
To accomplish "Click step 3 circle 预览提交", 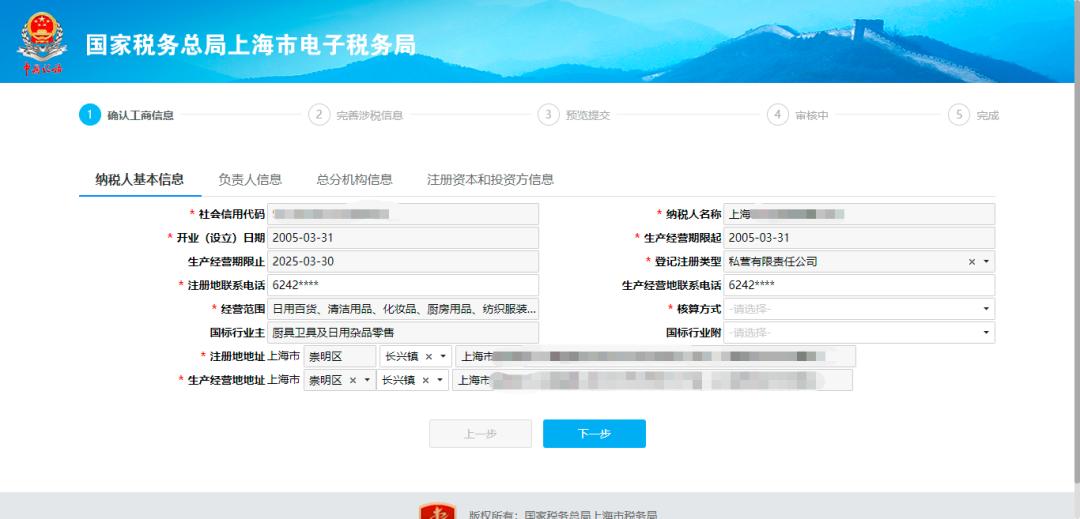I will click(548, 115).
